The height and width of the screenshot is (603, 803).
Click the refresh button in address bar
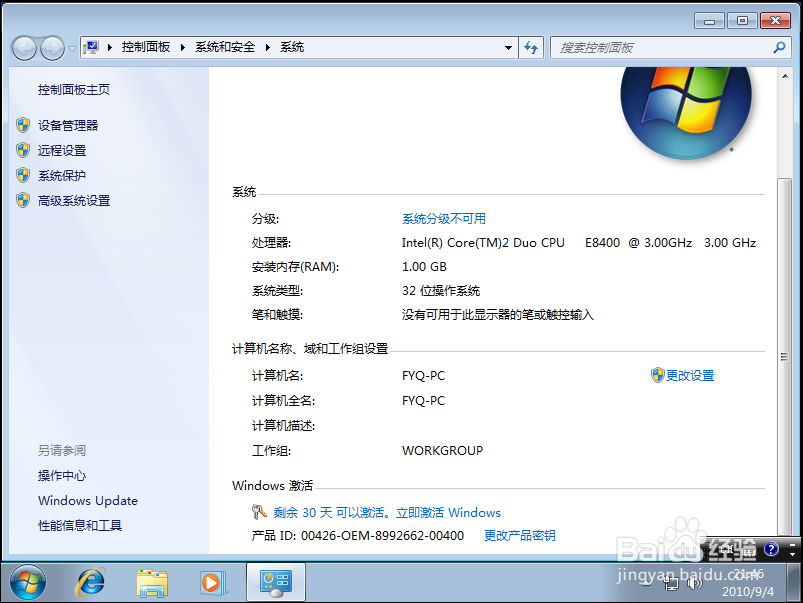[531, 48]
